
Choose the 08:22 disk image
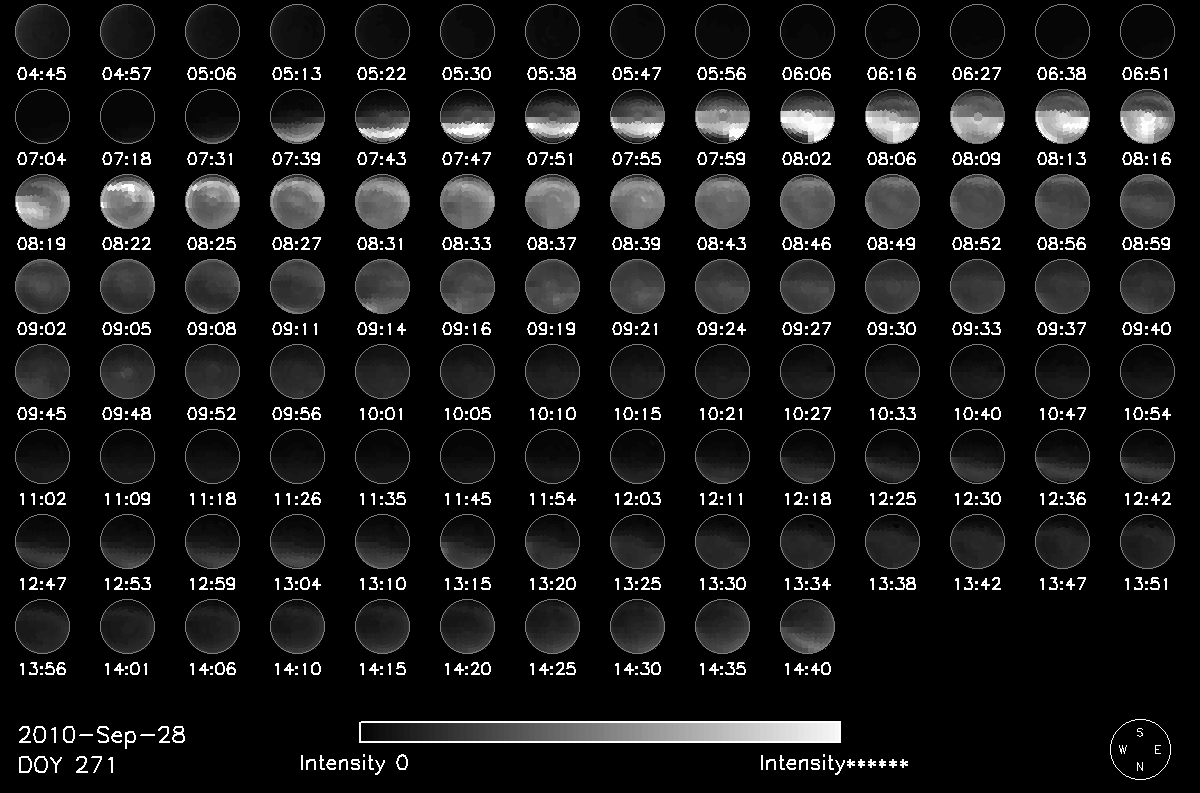[x=127, y=202]
